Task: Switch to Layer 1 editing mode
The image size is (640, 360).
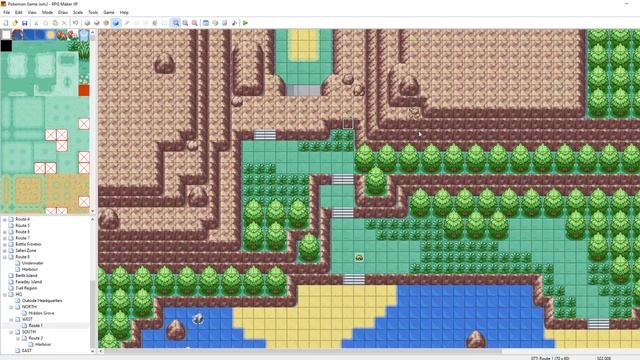Action: (x=87, y=23)
